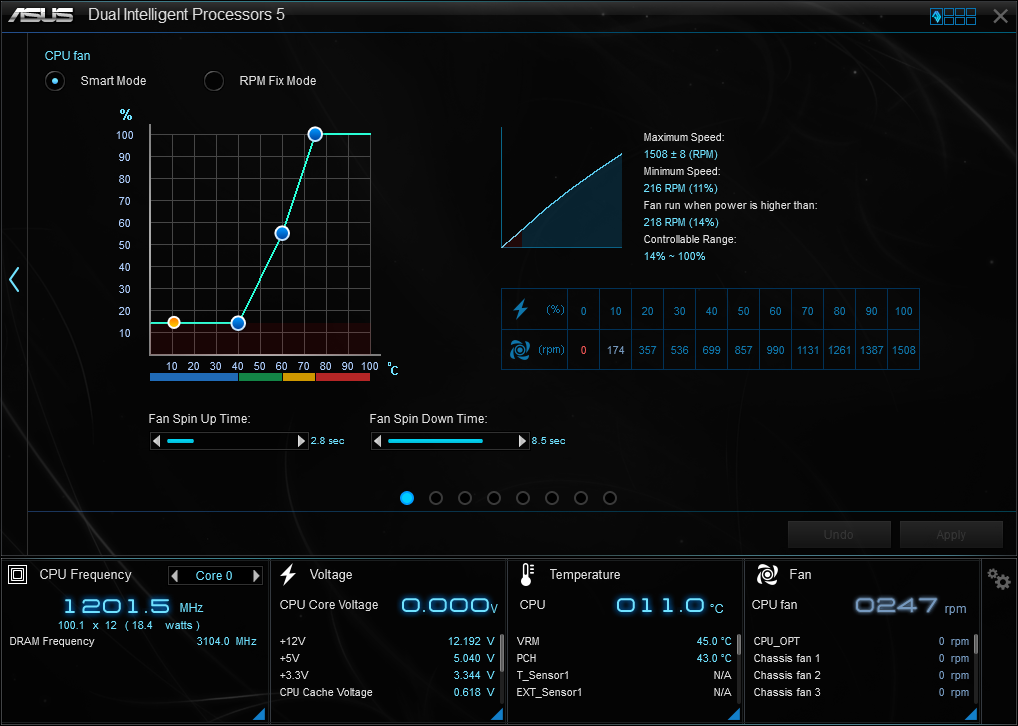This screenshot has width=1018, height=726.
Task: Click the "1508 ± 8 (RPM)" maximum speed value
Action: coord(680,155)
